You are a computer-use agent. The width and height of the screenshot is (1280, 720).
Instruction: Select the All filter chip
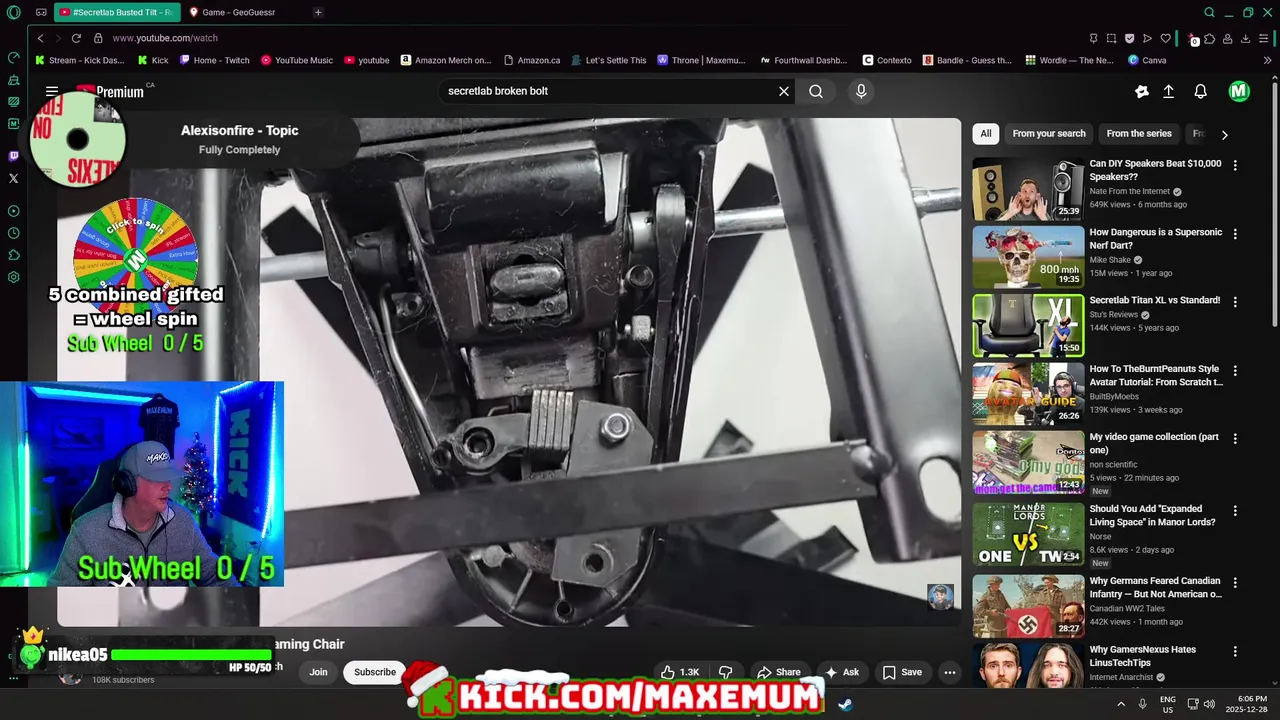tap(986, 133)
